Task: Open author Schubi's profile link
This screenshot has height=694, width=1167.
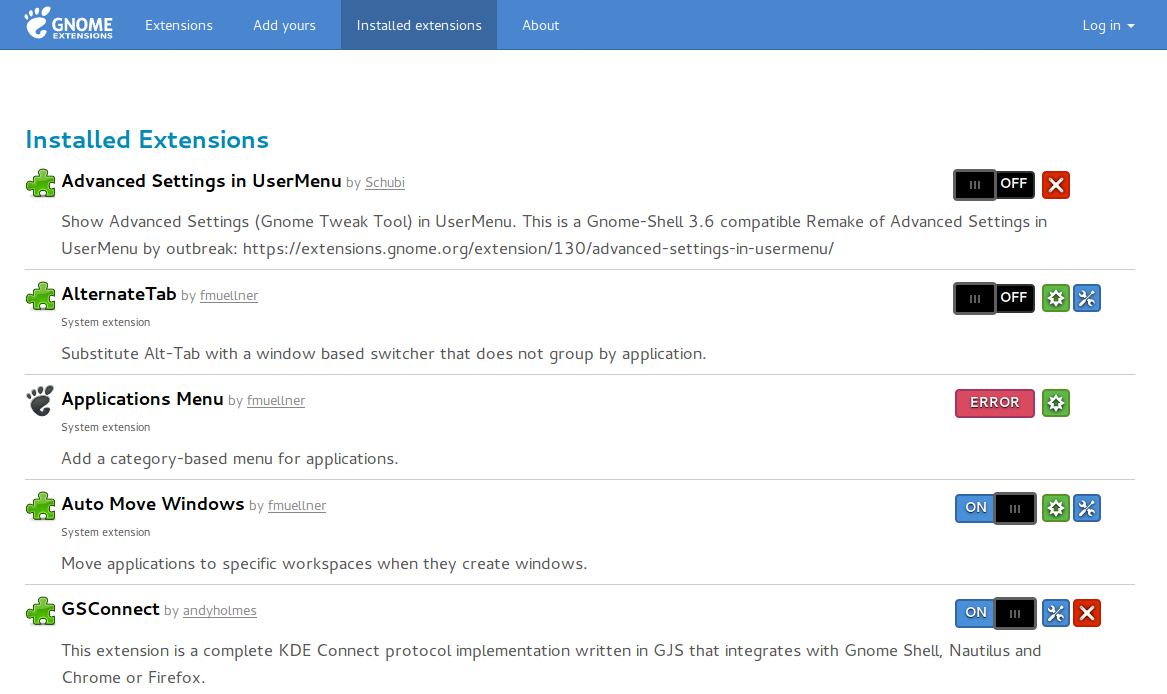Action: tap(385, 182)
